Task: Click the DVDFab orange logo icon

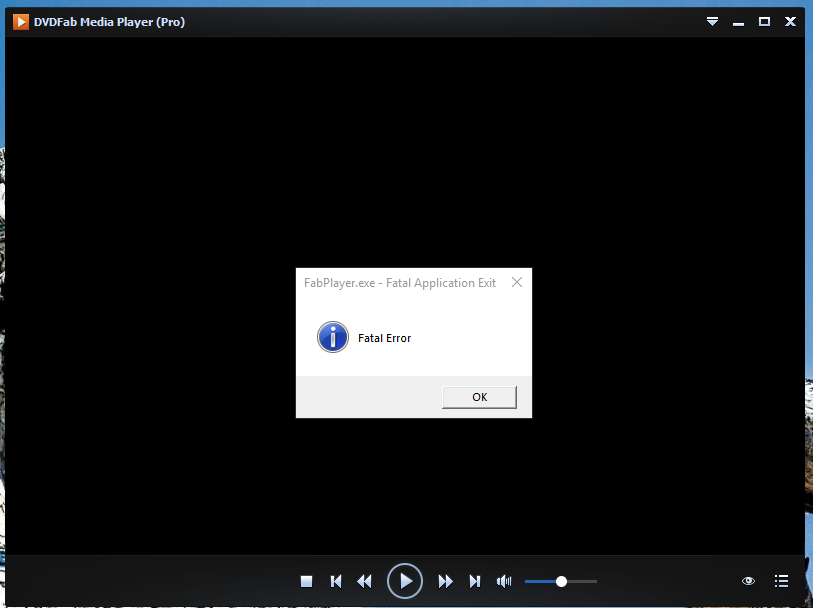Action: (x=21, y=22)
